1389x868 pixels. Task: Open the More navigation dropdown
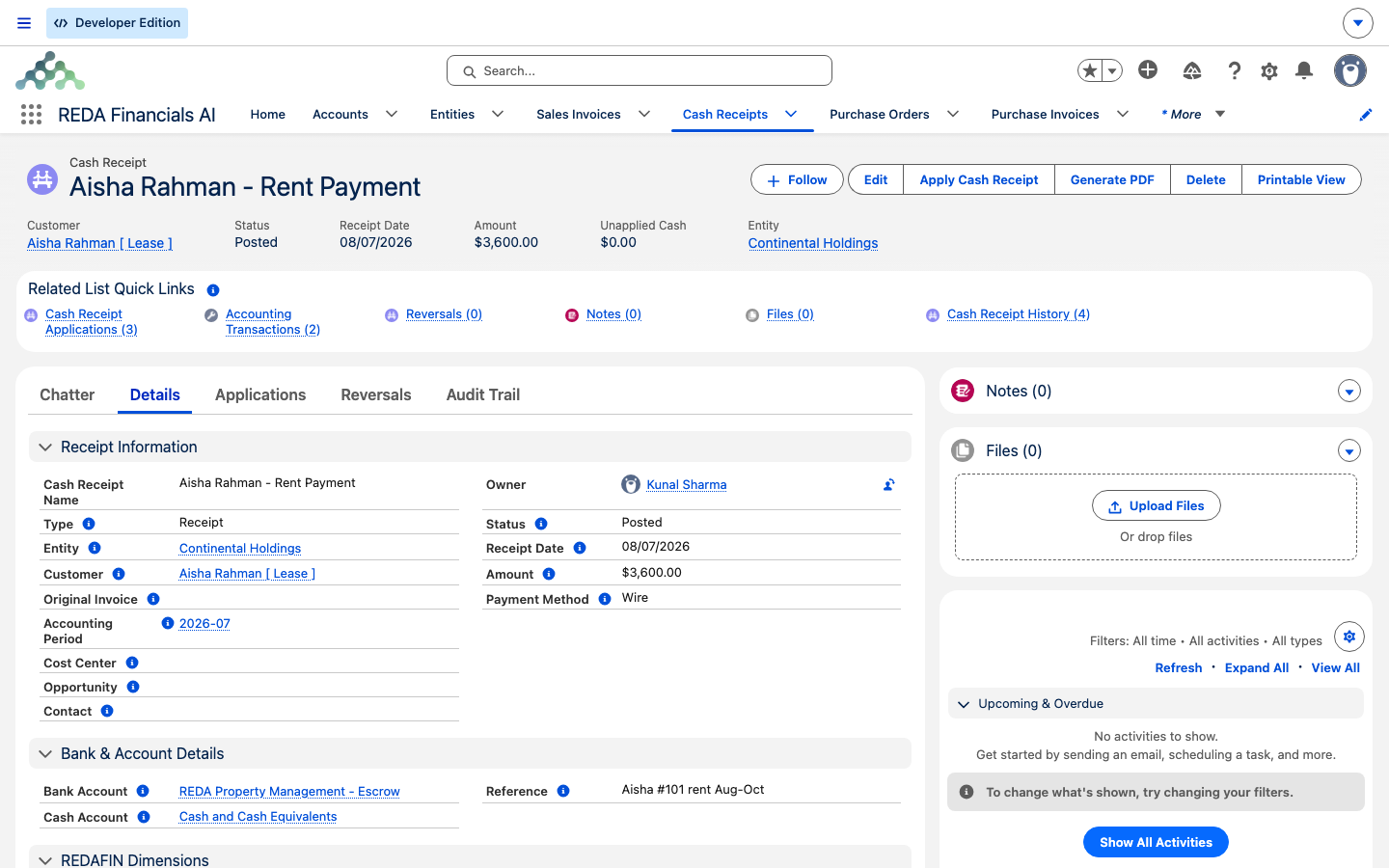click(1193, 114)
